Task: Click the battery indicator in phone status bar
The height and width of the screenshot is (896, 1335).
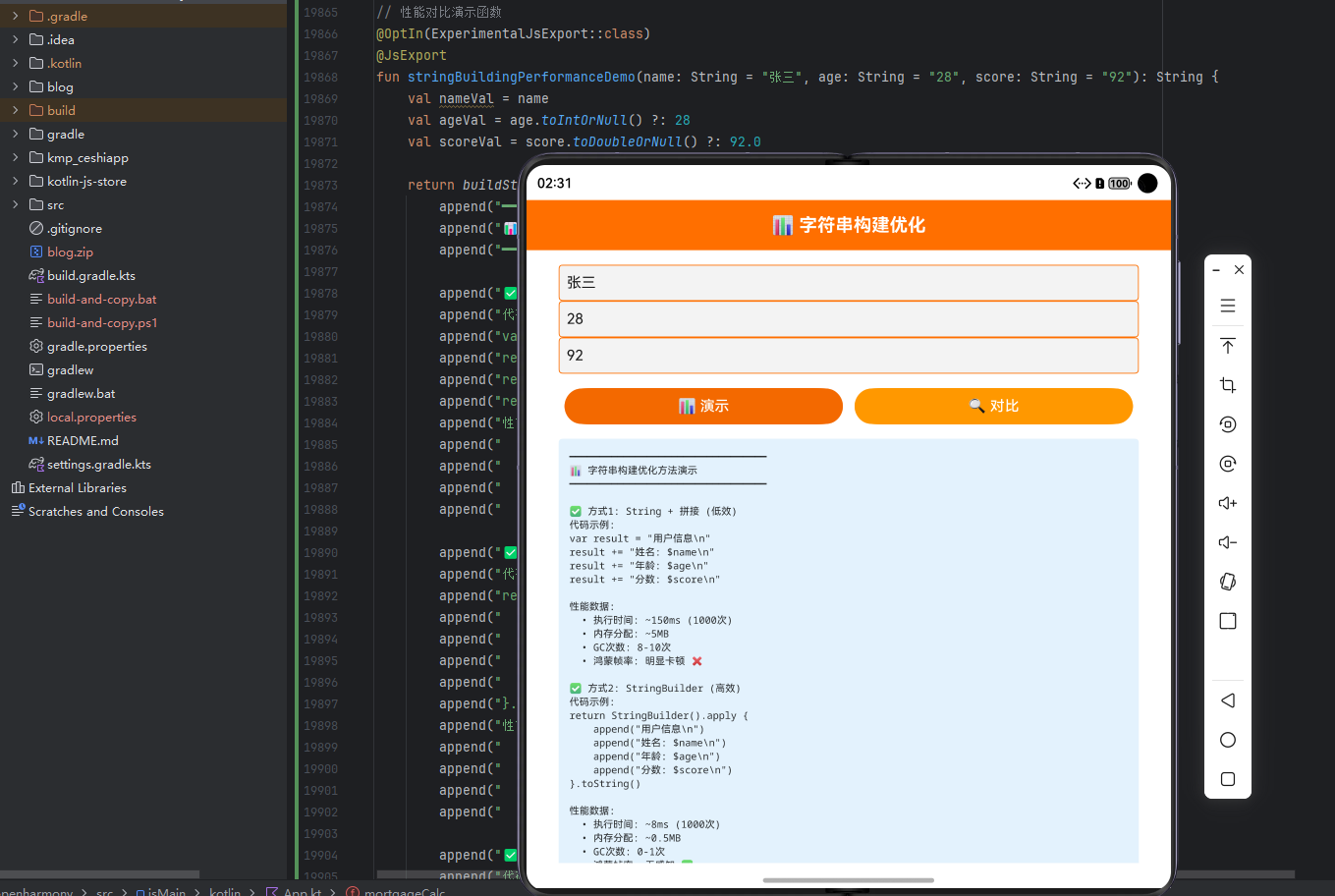Action: [1120, 184]
